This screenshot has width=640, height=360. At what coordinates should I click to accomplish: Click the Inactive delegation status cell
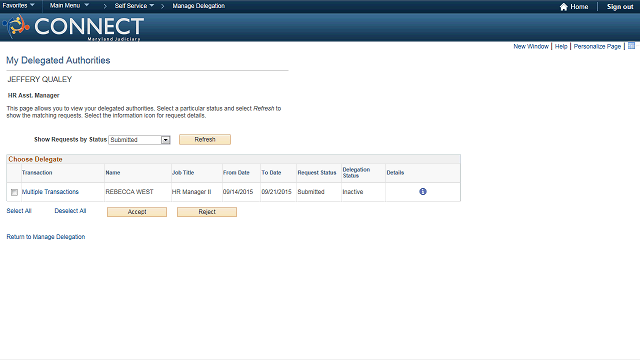pyautogui.click(x=353, y=192)
